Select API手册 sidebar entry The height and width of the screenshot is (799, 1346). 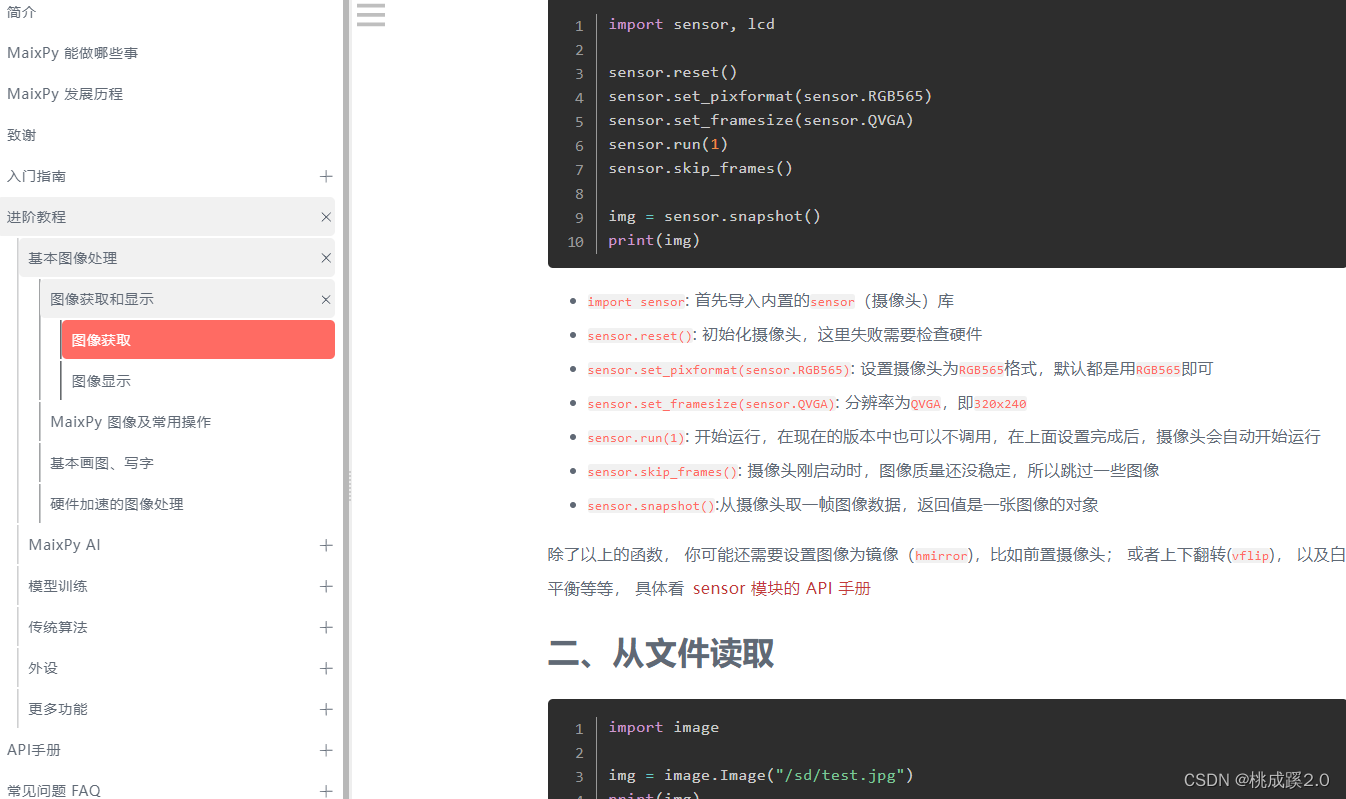(34, 750)
